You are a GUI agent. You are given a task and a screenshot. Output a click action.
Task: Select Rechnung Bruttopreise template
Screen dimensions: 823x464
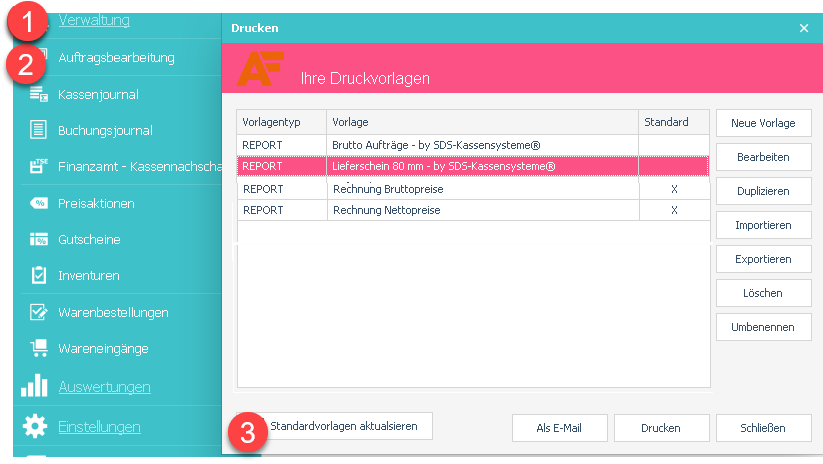coord(473,189)
